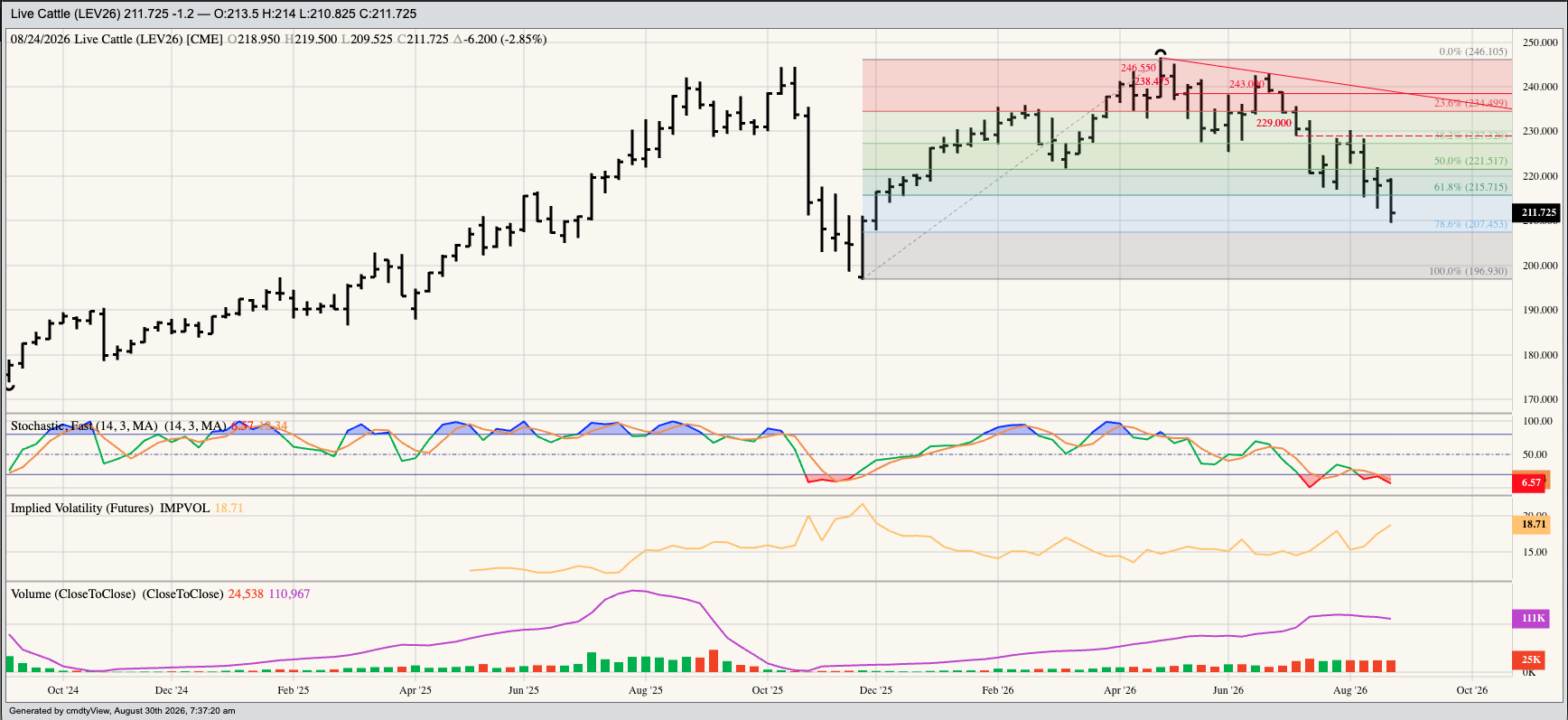Click the '100.00' stochastic axis label
Image resolution: width=1568 pixels, height=720 pixels.
tap(1537, 421)
